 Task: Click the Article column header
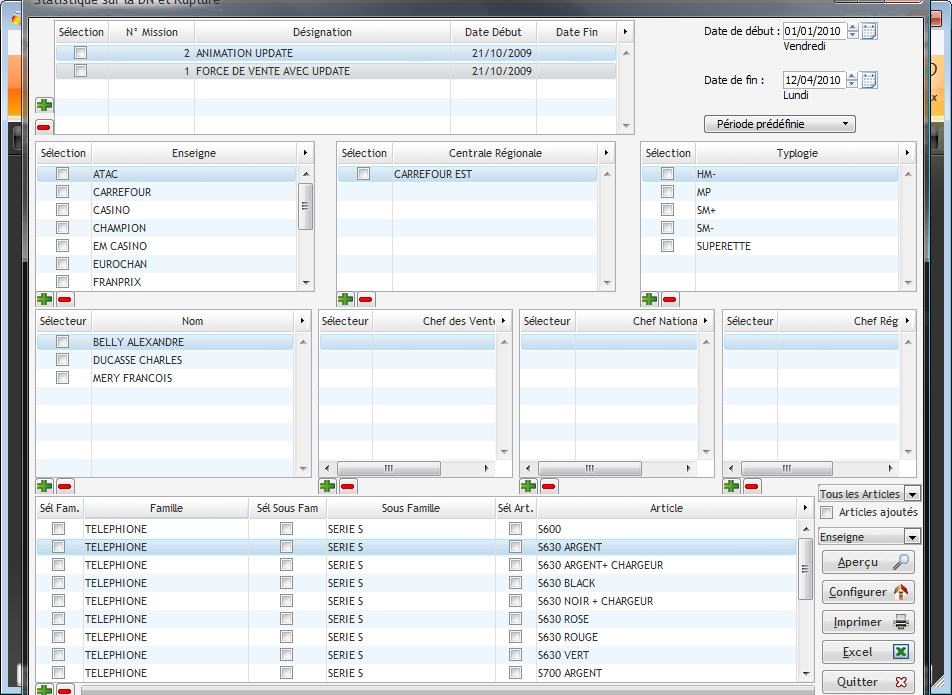point(666,508)
